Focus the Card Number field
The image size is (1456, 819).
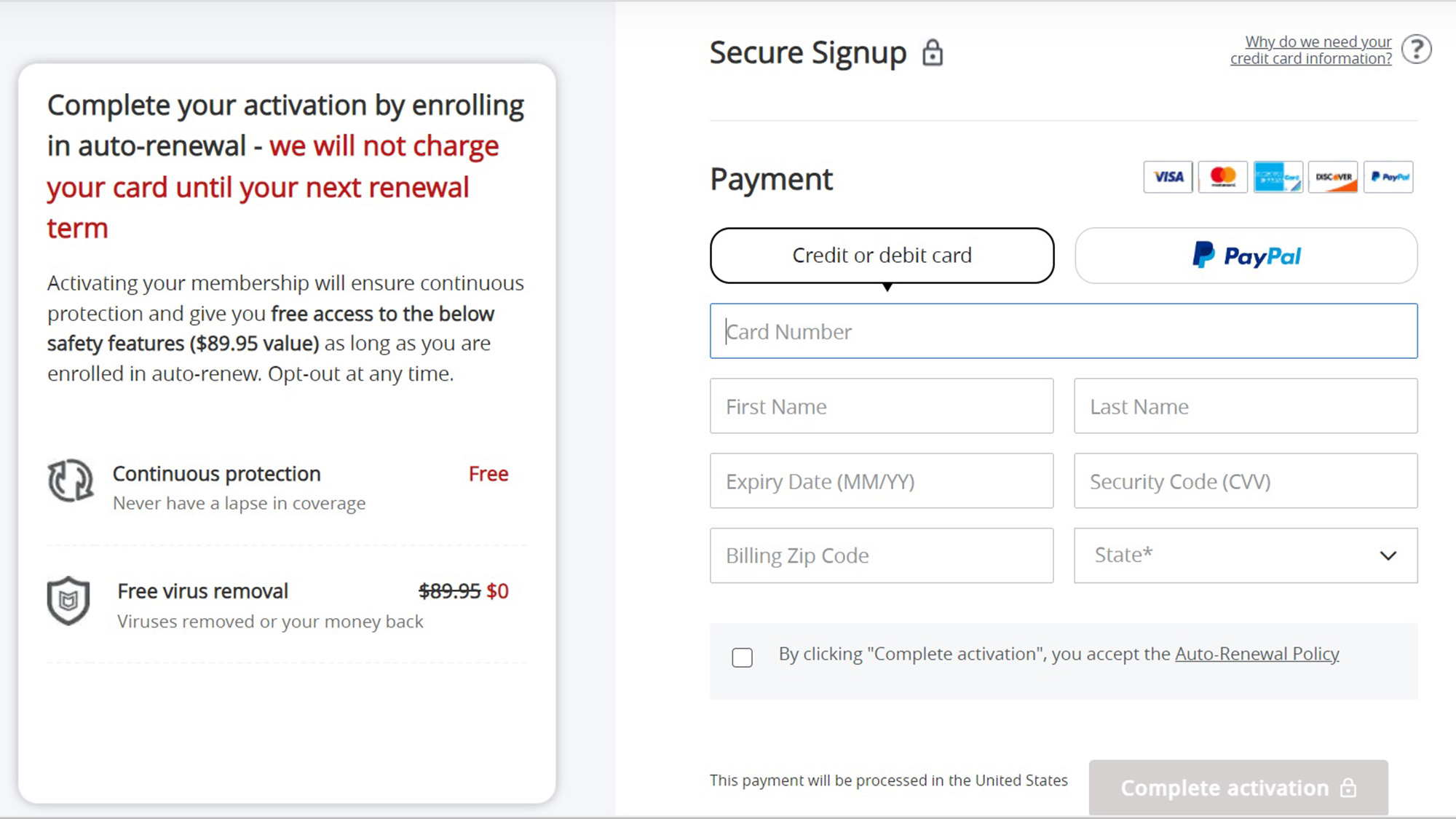[1064, 331]
